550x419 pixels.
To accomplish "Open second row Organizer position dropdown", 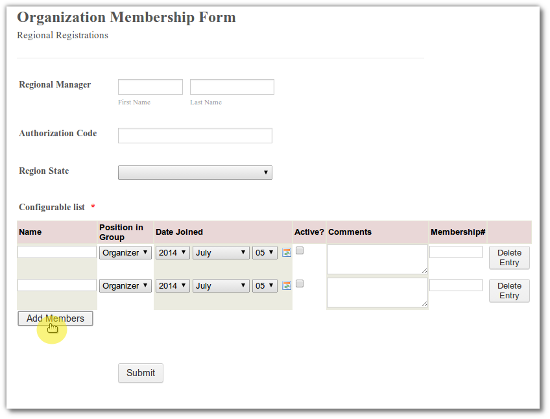I will (x=125, y=286).
